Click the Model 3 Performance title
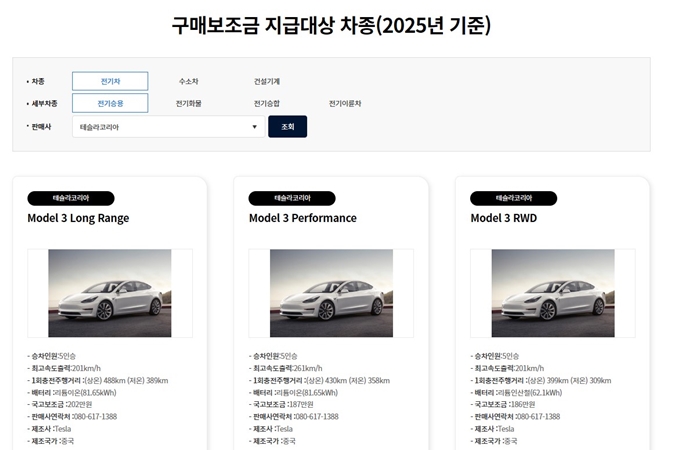680x450 pixels. pos(303,218)
